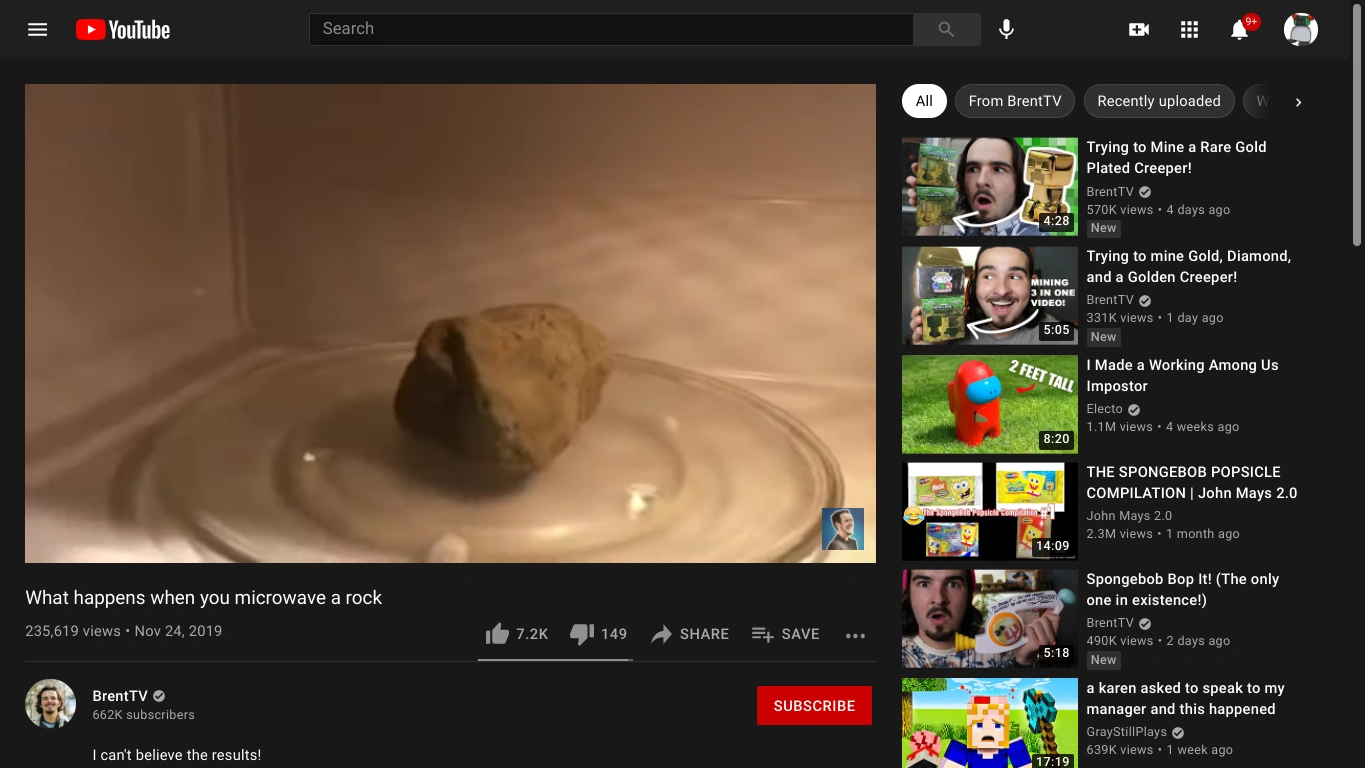Open the YouTube apps grid
This screenshot has width=1365, height=768.
pyautogui.click(x=1189, y=29)
